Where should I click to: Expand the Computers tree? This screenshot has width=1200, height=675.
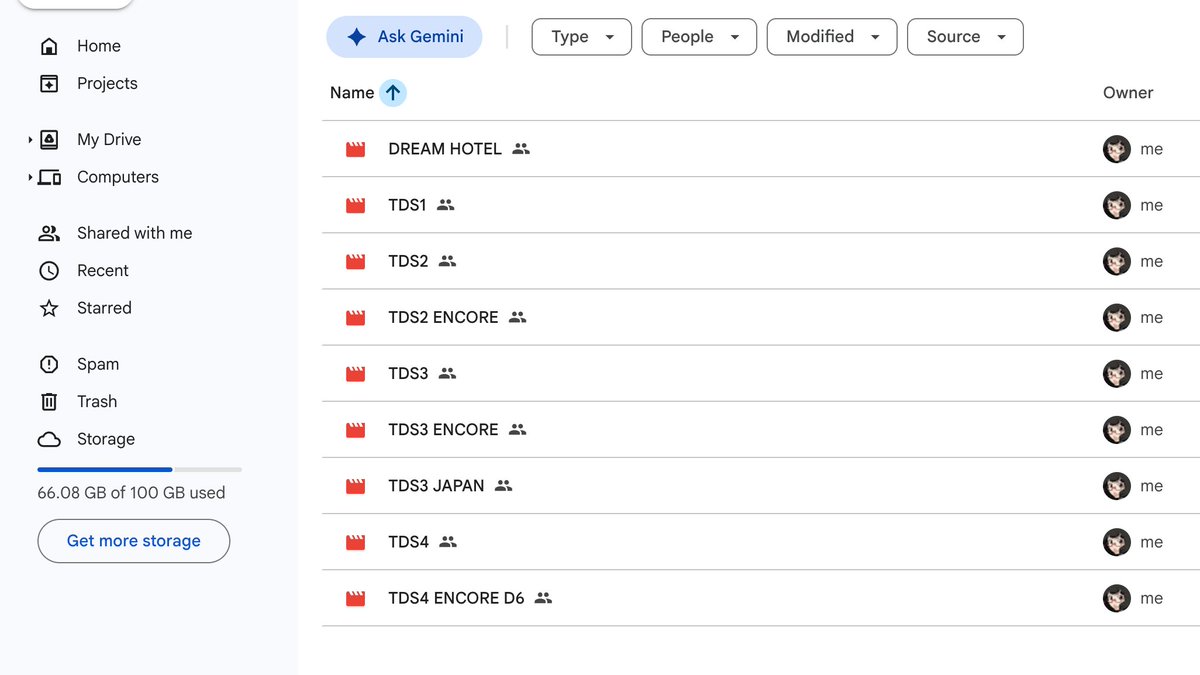click(30, 177)
